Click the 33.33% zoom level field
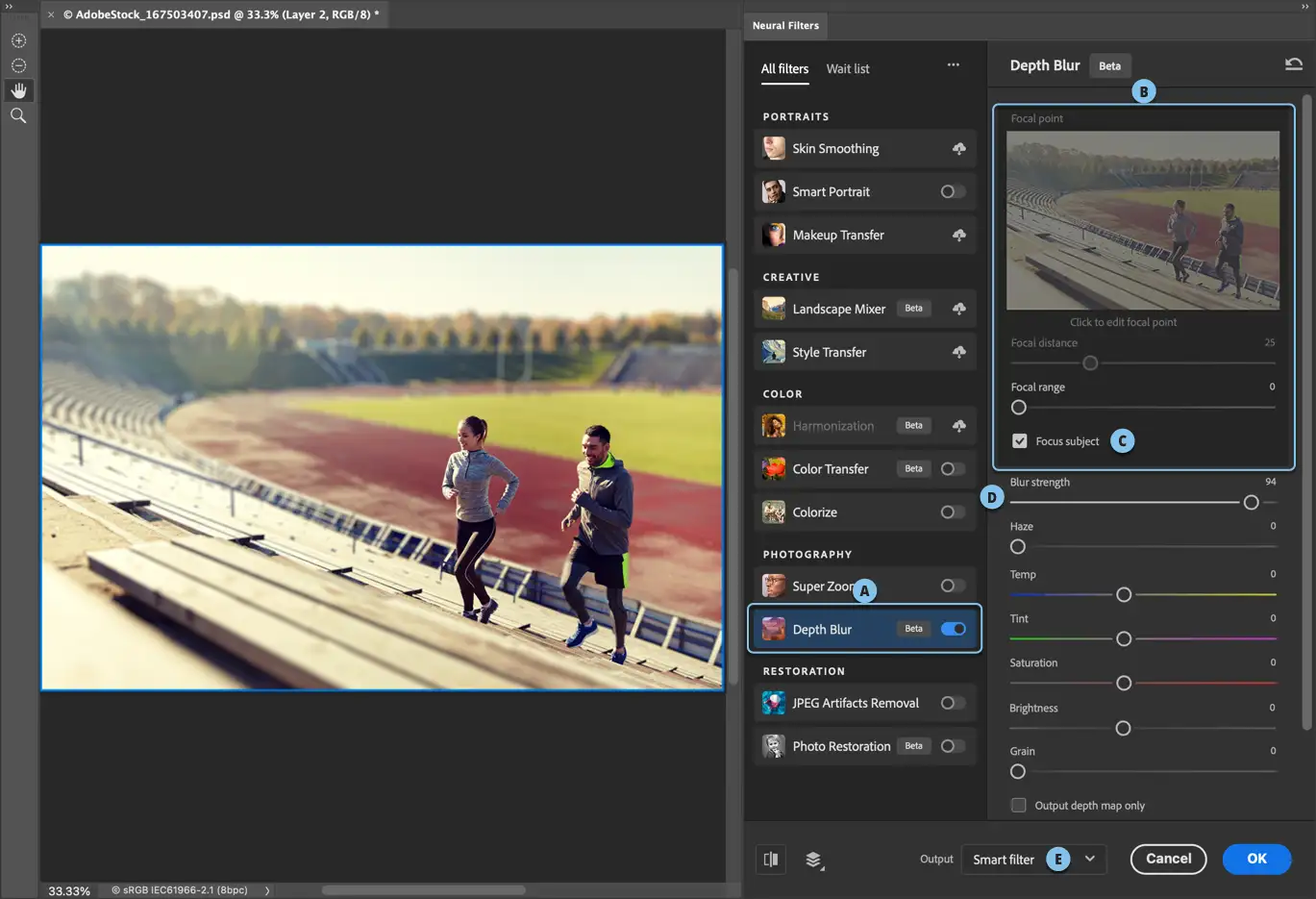The image size is (1316, 899). coord(69,891)
